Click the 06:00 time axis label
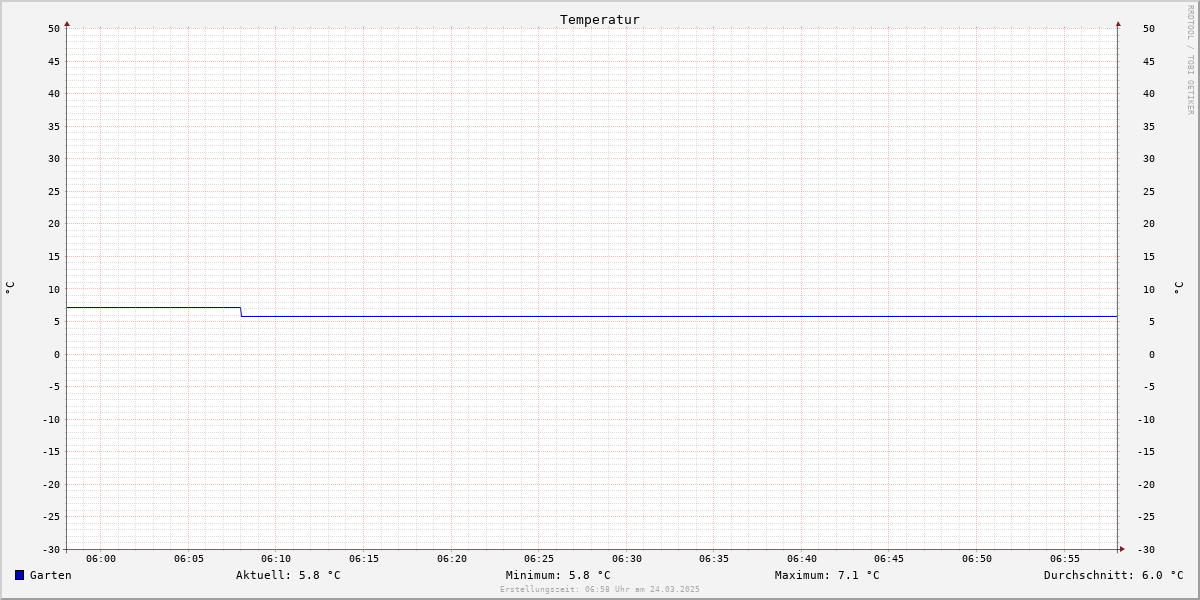The height and width of the screenshot is (600, 1200). 101,559
